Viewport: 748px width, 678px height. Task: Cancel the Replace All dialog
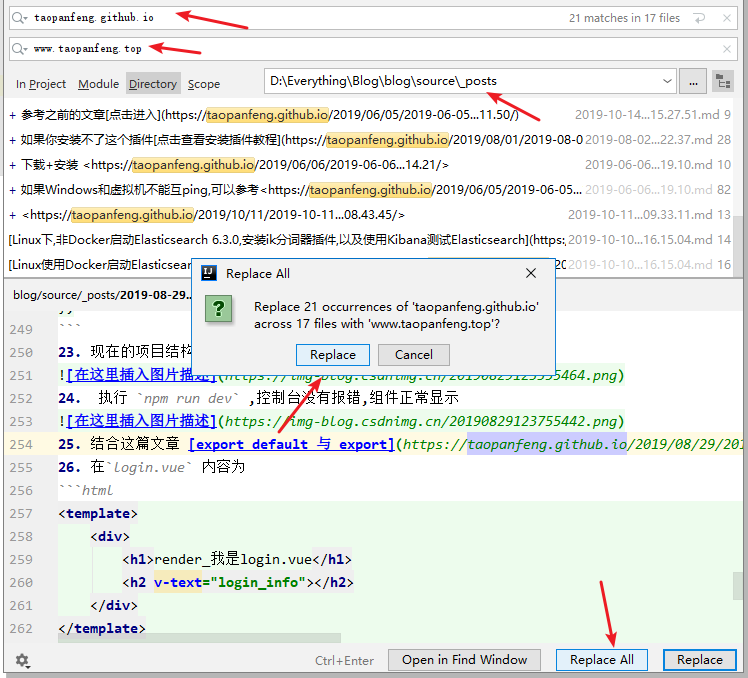point(414,355)
